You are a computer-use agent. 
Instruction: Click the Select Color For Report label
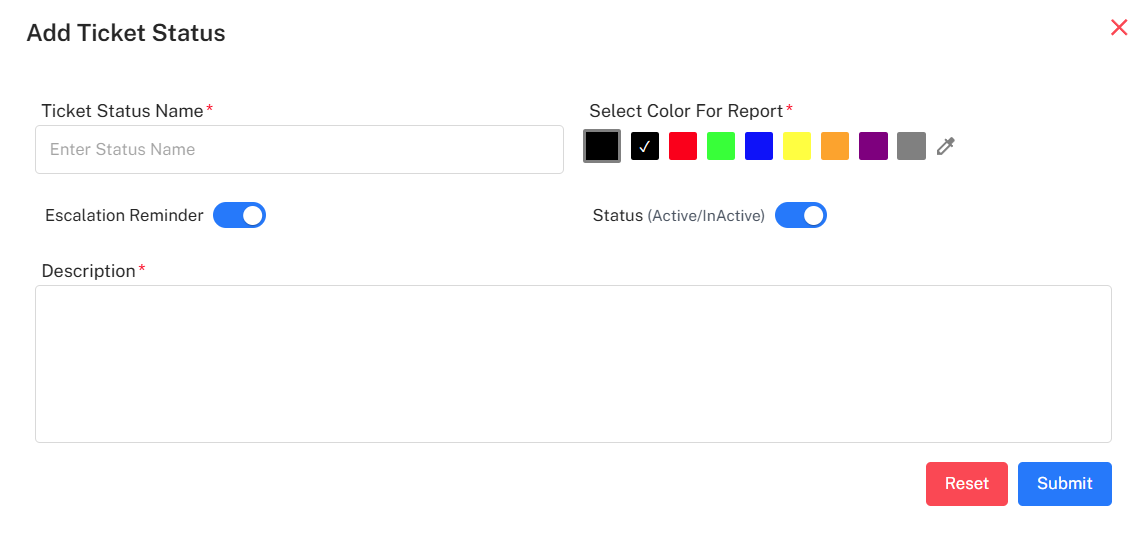coord(686,111)
